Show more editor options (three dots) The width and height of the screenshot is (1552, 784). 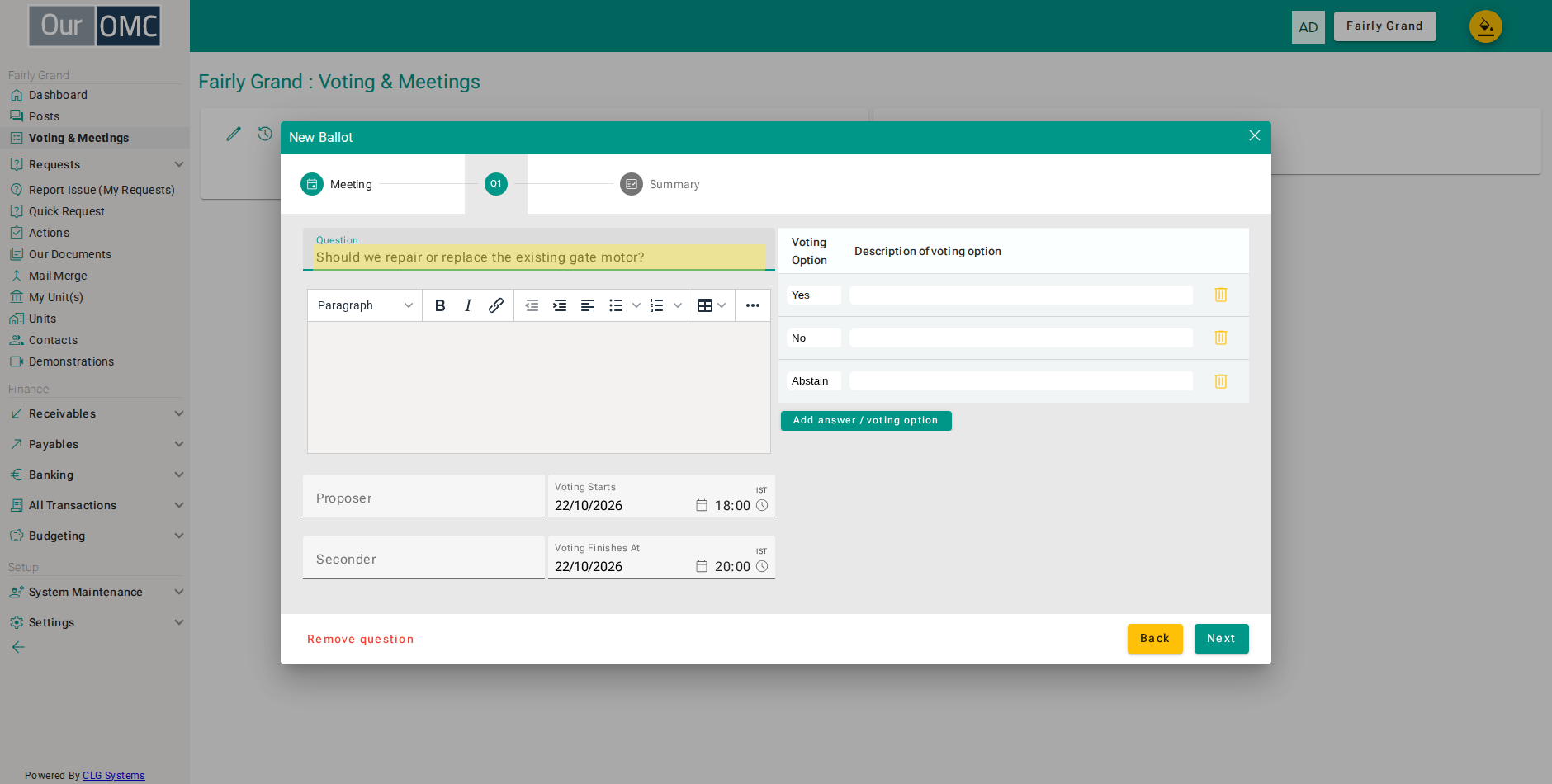753,305
